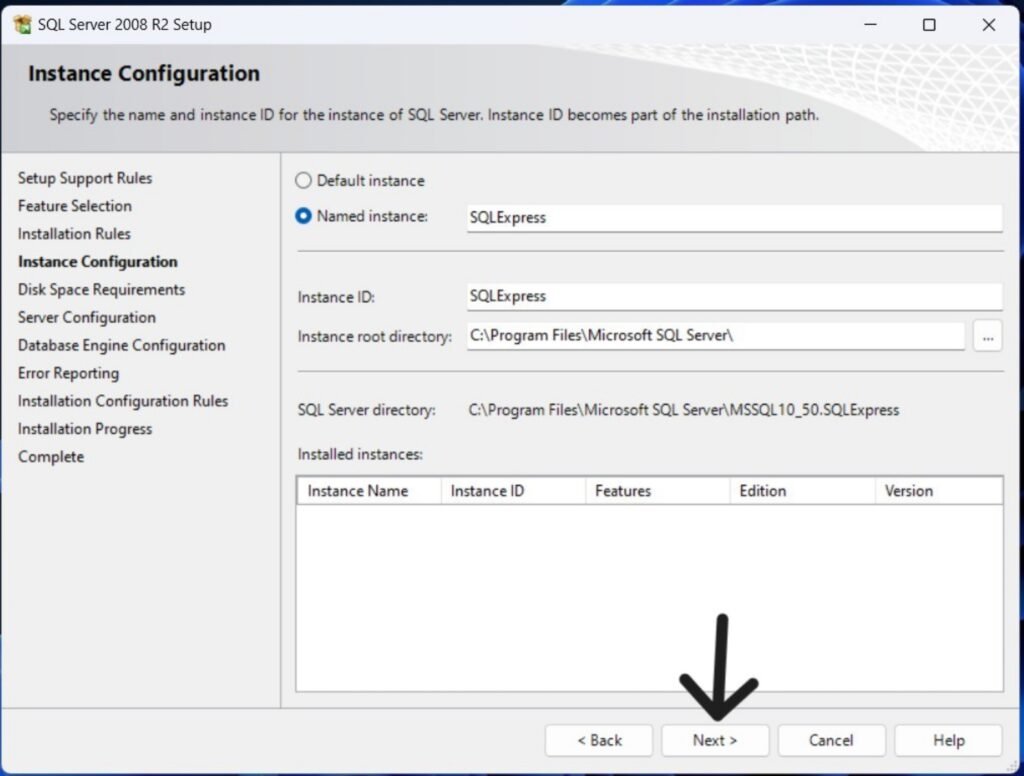The image size is (1024, 776).
Task: Close the SQL Server 2008 R2 Setup window
Action: (988, 25)
